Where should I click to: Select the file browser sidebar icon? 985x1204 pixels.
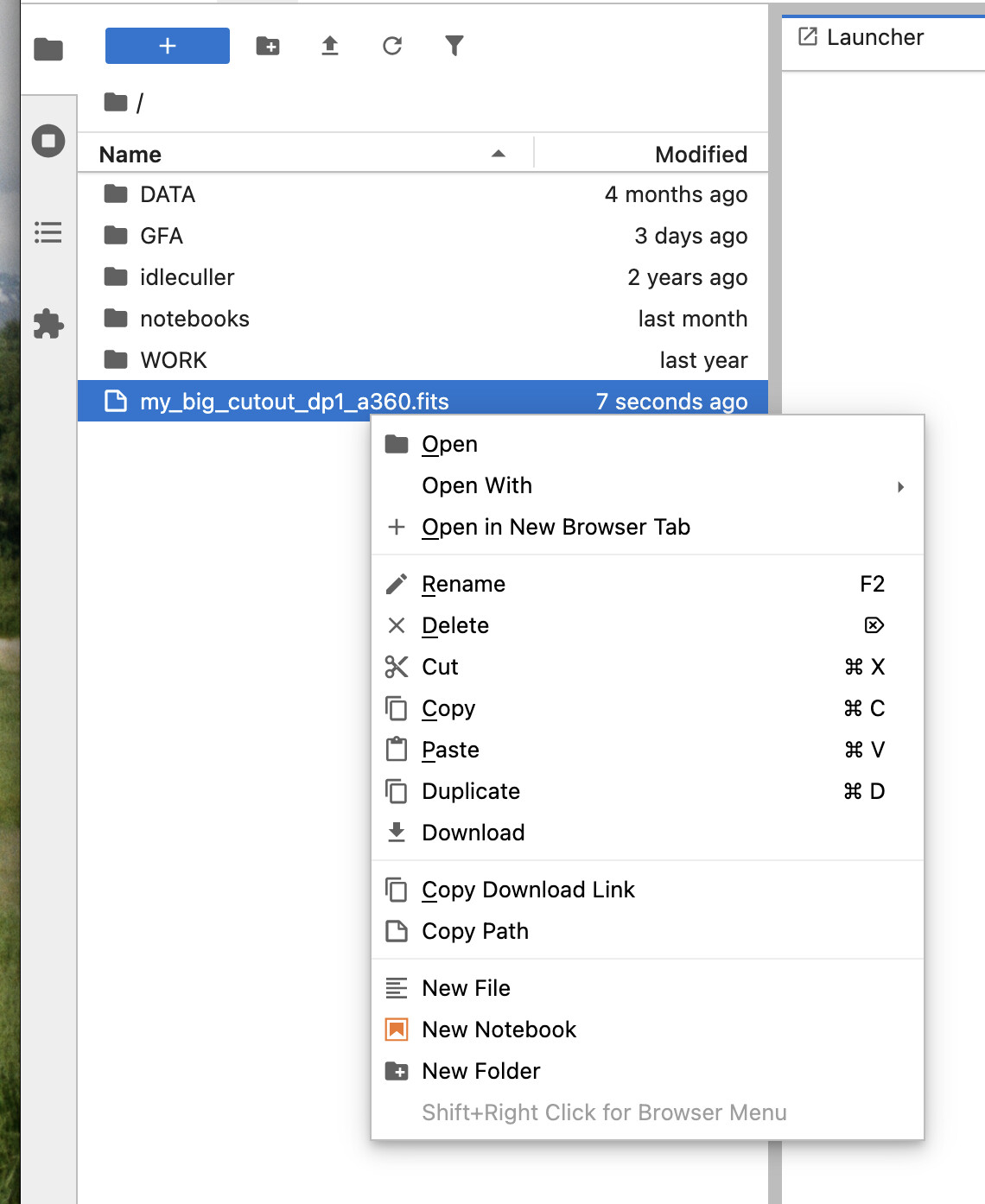point(48,50)
